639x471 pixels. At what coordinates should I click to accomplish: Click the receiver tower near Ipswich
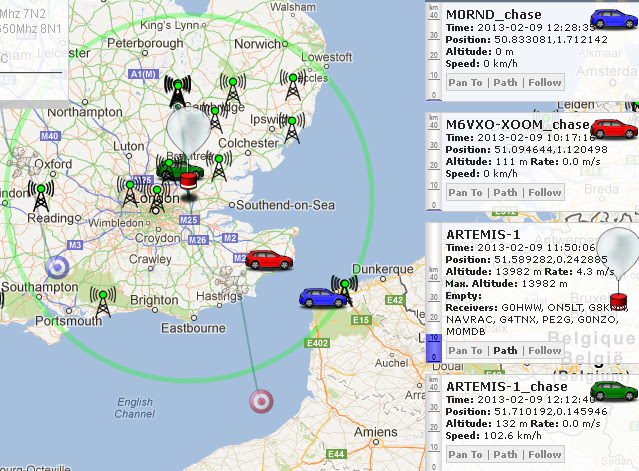(292, 128)
